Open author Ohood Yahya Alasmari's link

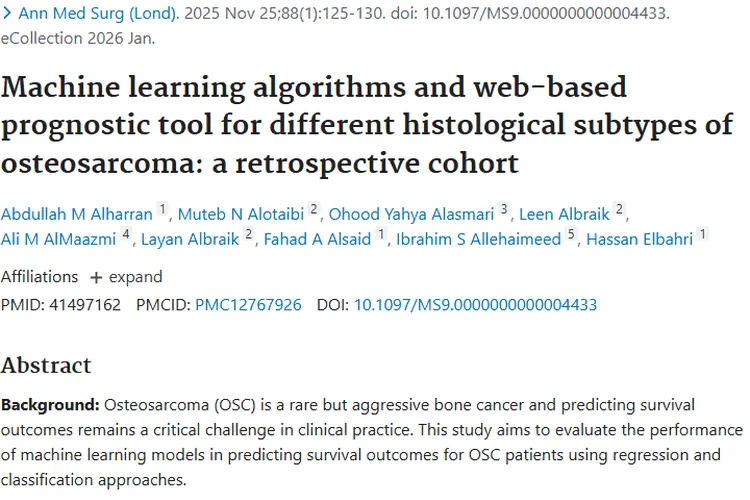(411, 212)
